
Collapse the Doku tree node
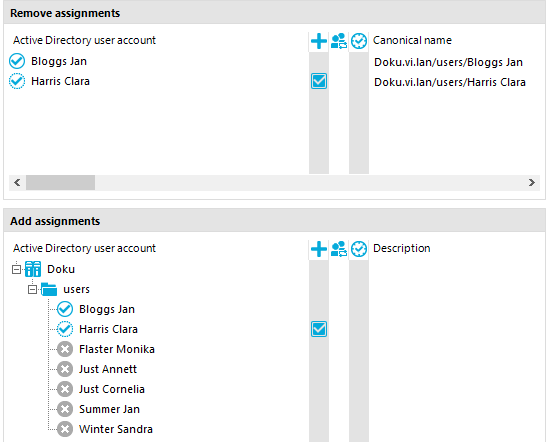(x=16, y=269)
